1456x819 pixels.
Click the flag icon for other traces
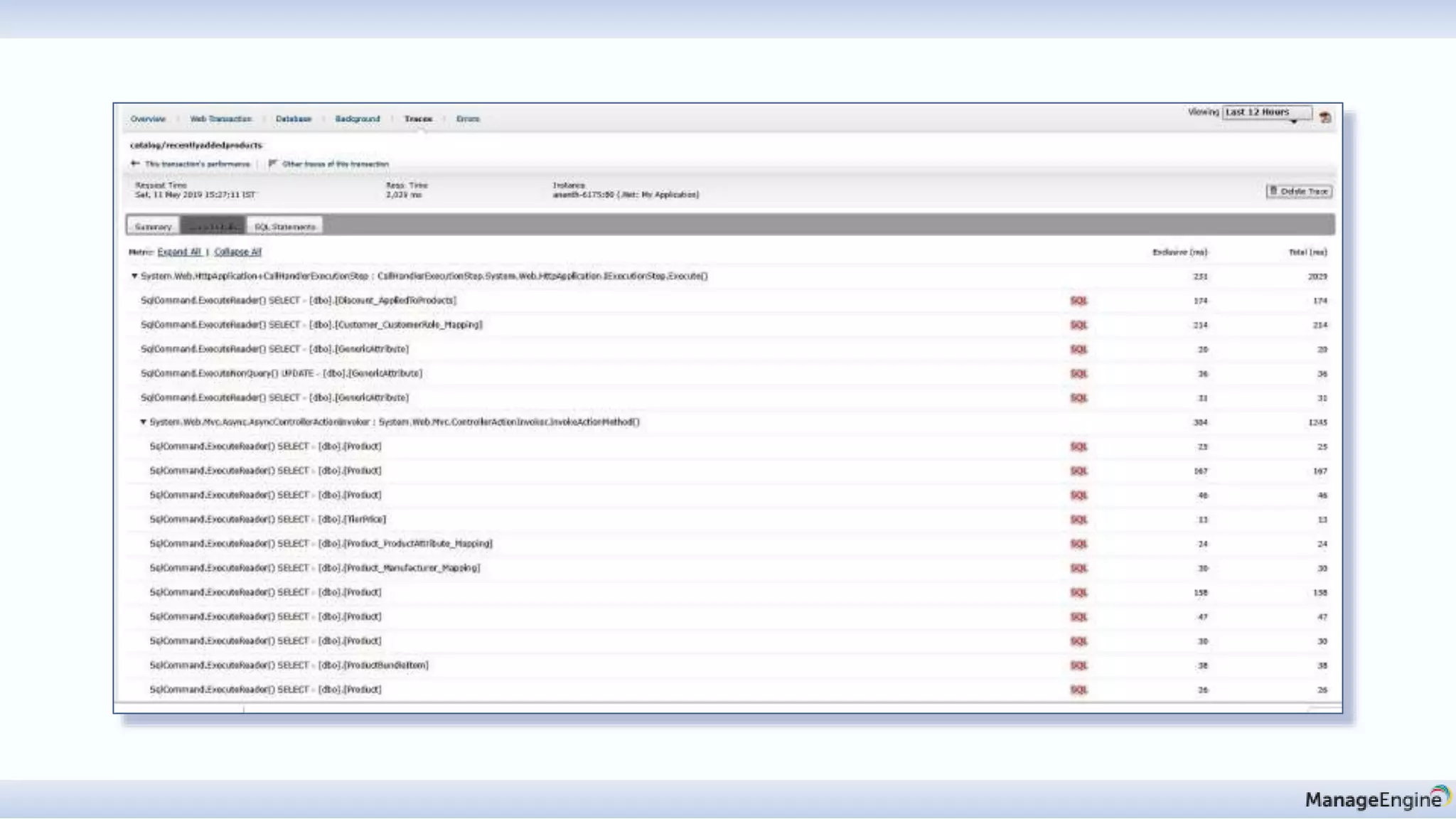click(272, 164)
